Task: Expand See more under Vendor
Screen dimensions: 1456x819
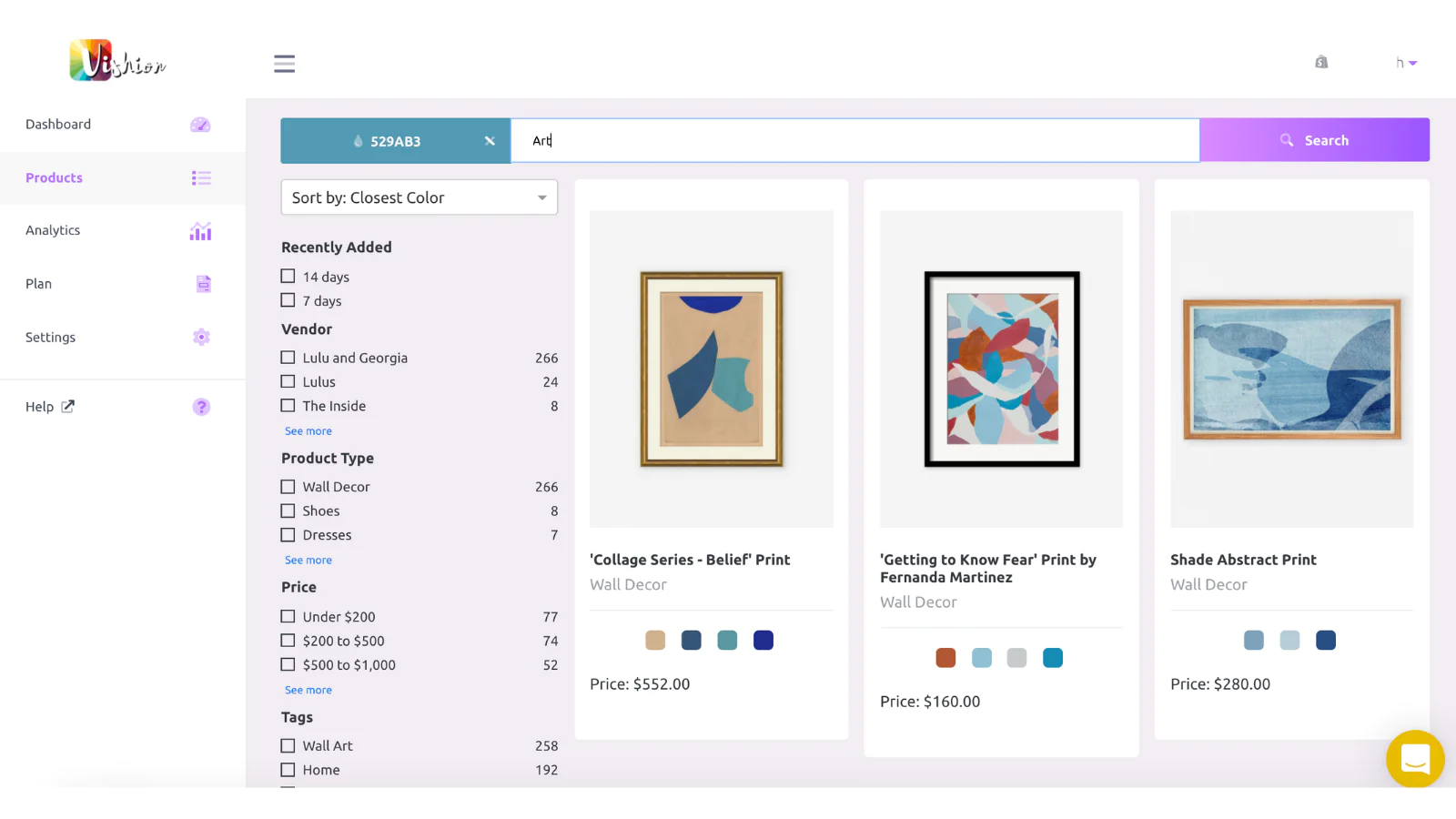Action: pyautogui.click(x=308, y=431)
